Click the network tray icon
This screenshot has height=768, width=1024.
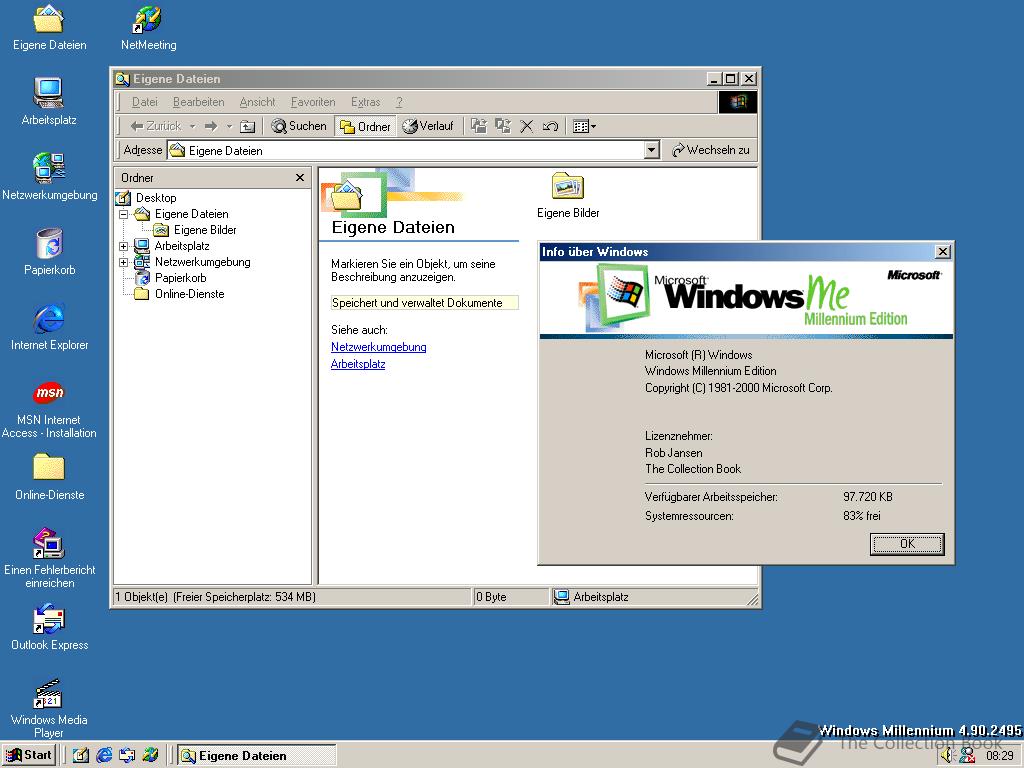point(967,756)
